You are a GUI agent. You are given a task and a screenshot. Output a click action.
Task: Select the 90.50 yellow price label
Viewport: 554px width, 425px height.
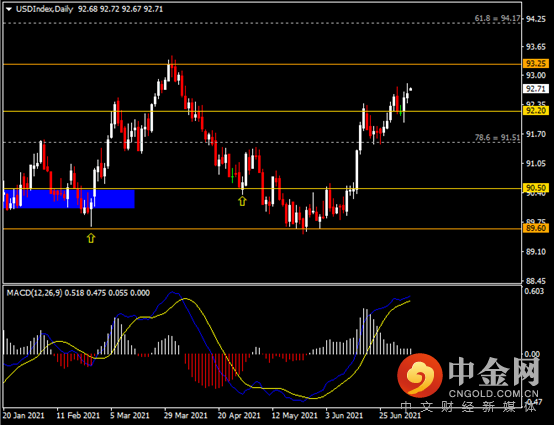click(536, 188)
